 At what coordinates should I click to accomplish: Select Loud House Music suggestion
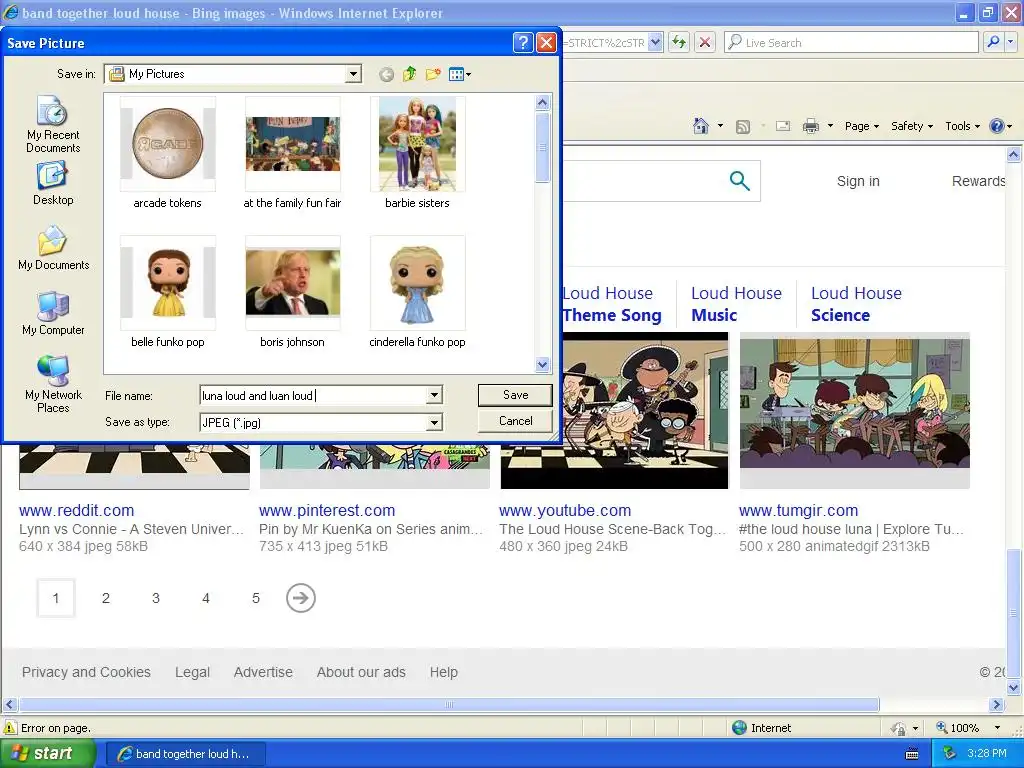coord(736,304)
